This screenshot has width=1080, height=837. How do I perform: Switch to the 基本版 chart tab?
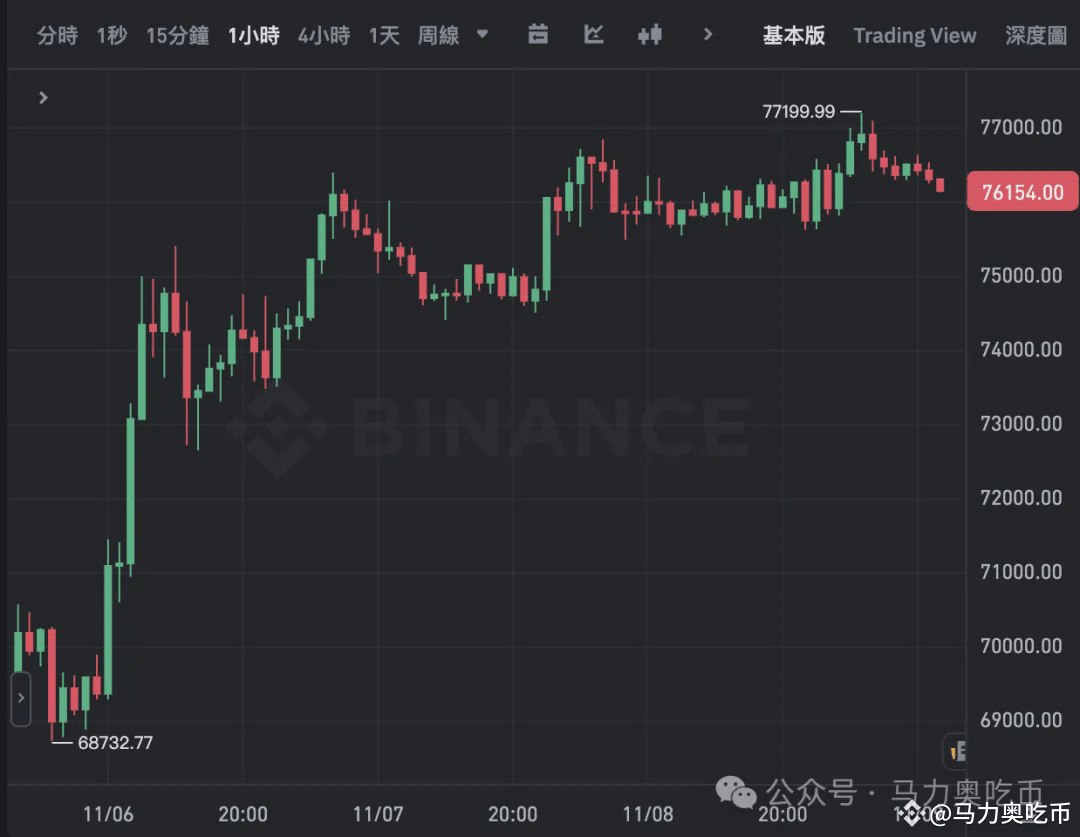tap(794, 35)
